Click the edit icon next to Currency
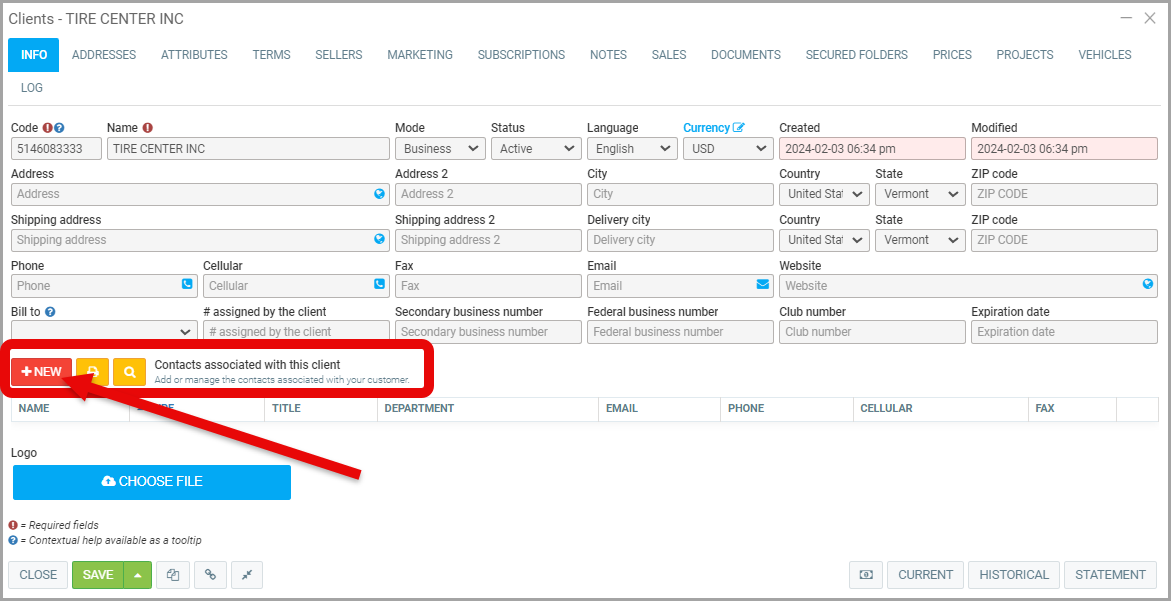This screenshot has height=601, width=1171. tap(739, 128)
